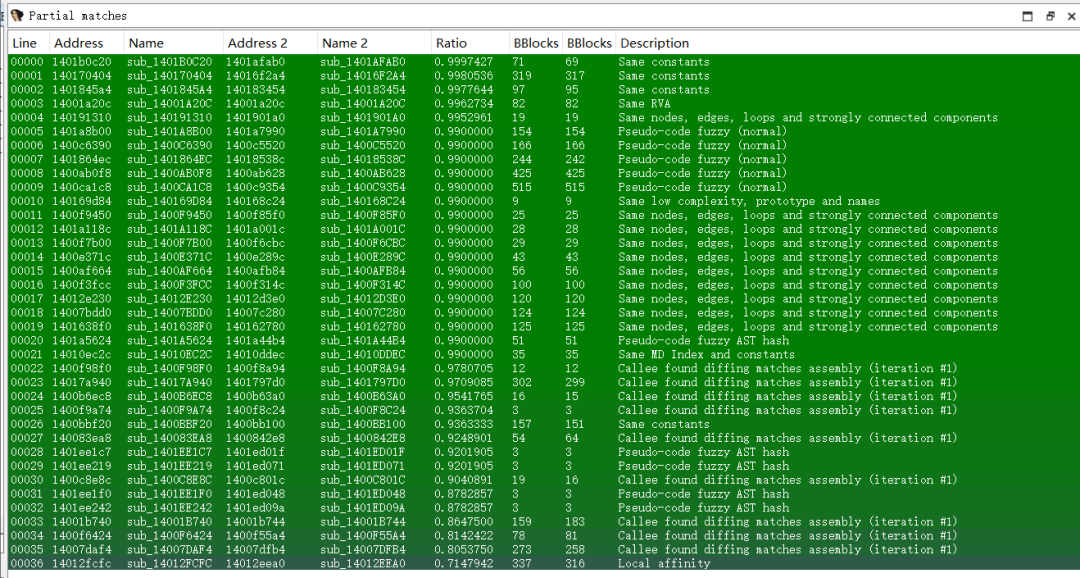Viewport: 1080px width, 578px height.
Task: Select address 1401638f0
Action: pyautogui.click(x=82, y=327)
